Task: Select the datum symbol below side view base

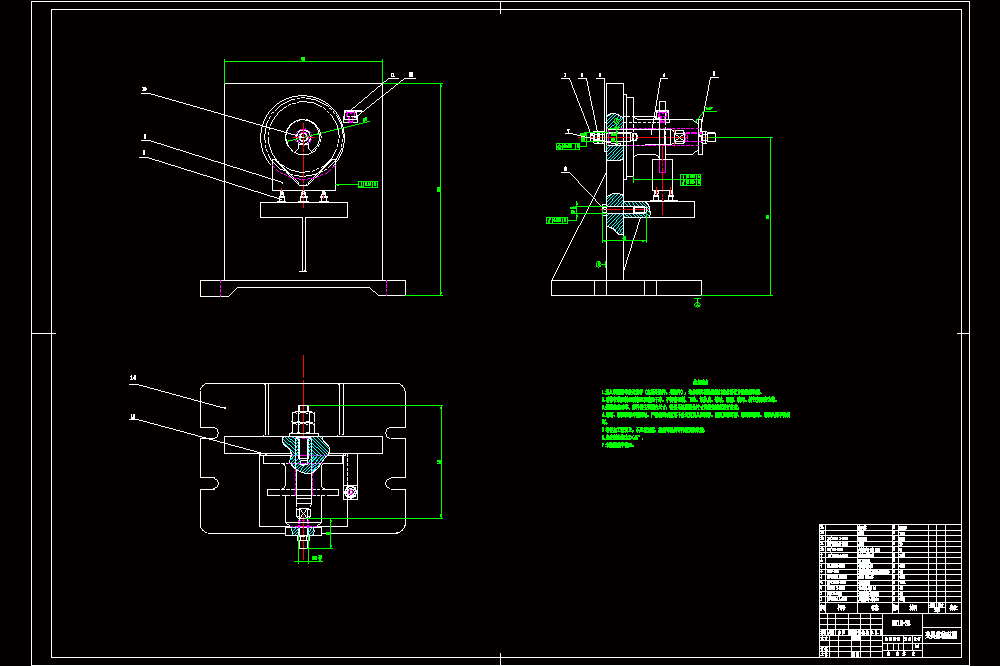Action: pyautogui.click(x=697, y=303)
